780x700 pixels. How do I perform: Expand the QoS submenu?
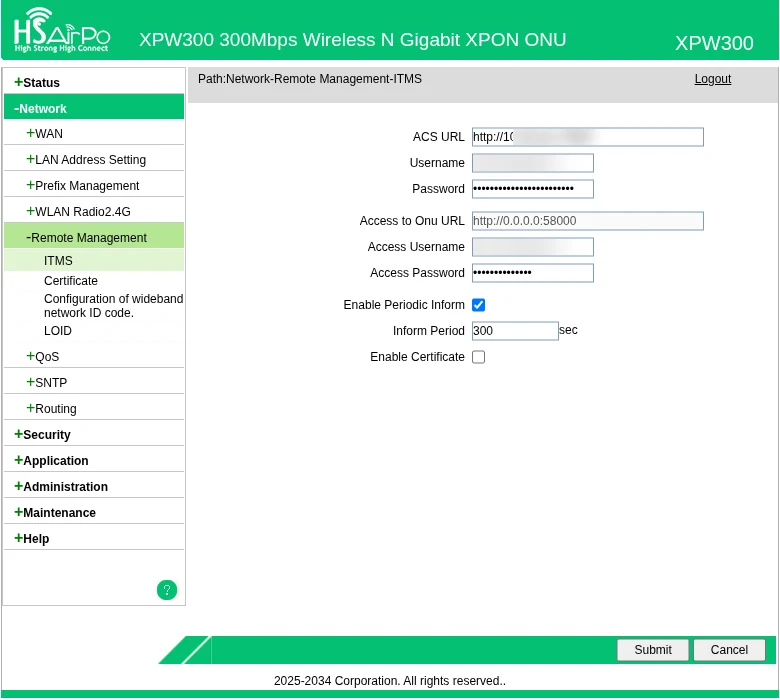(x=42, y=357)
